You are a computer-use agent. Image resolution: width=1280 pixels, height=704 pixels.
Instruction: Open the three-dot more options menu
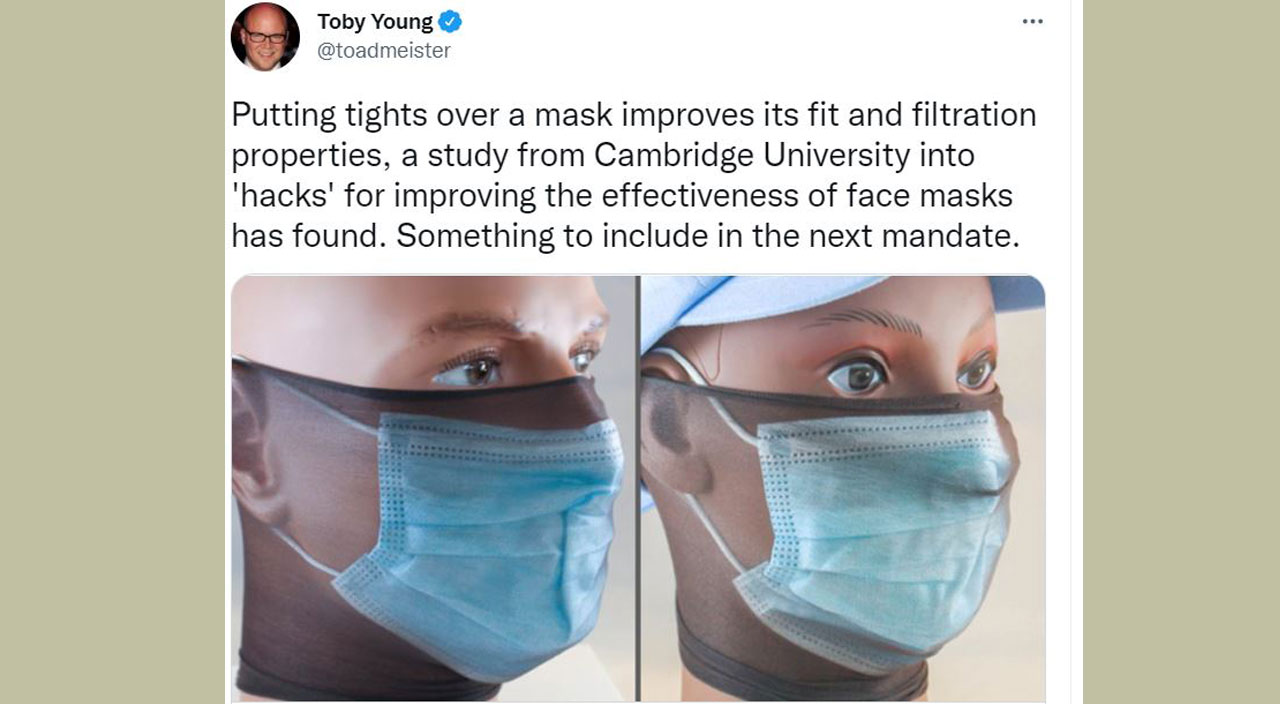1032,22
